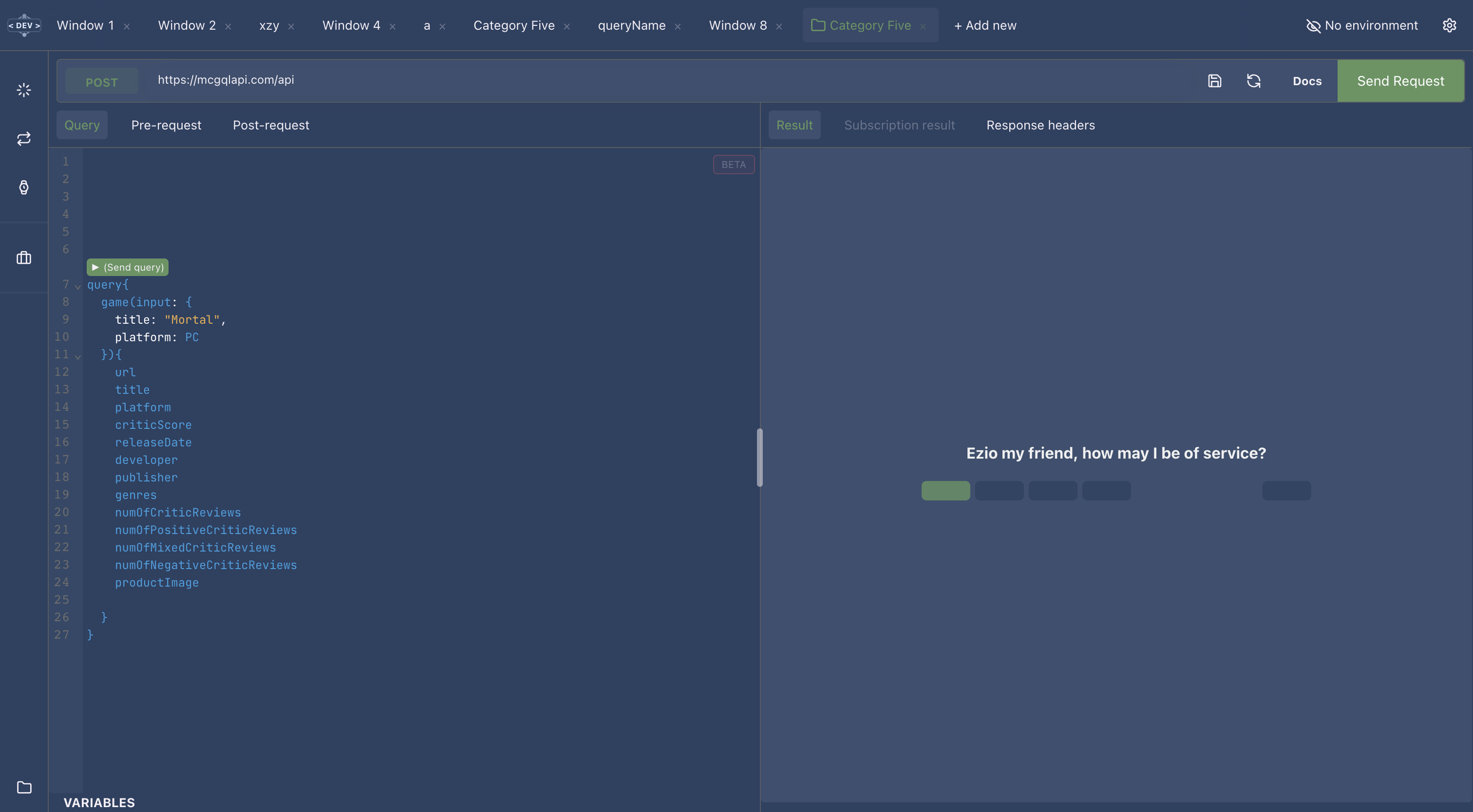Click the reload arrows sidebar icon
Viewport: 1473px width, 812px height.
[x=23, y=139]
